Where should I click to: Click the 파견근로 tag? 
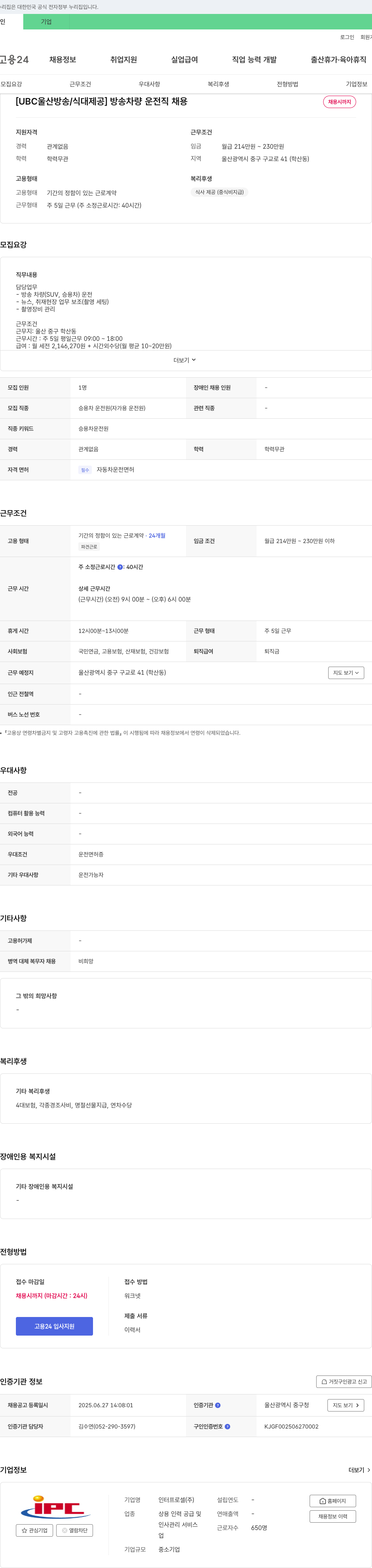click(x=89, y=547)
